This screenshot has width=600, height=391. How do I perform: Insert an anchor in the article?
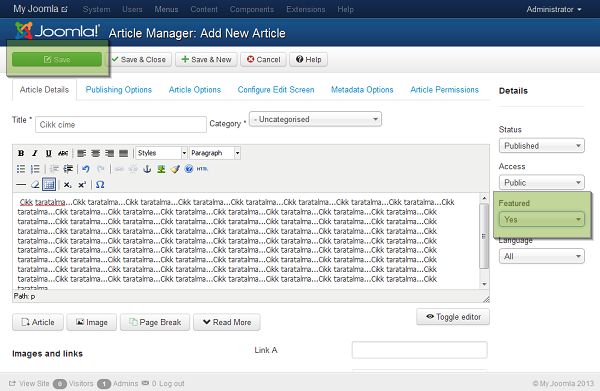[x=147, y=169]
